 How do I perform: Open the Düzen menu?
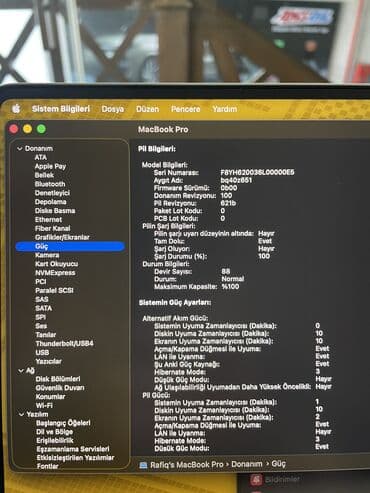click(147, 109)
